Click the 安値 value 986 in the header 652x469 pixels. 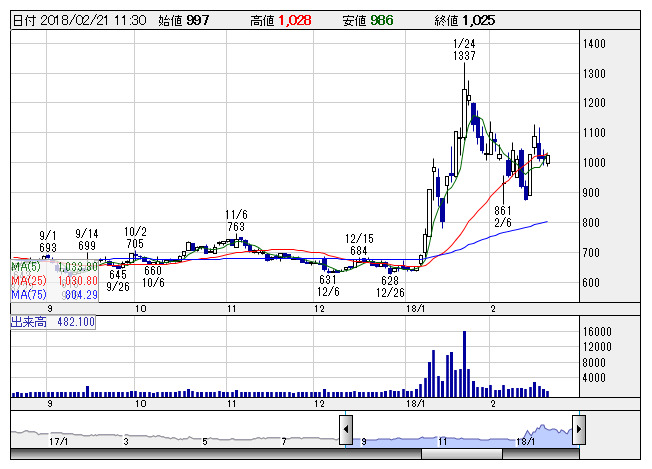(382, 20)
